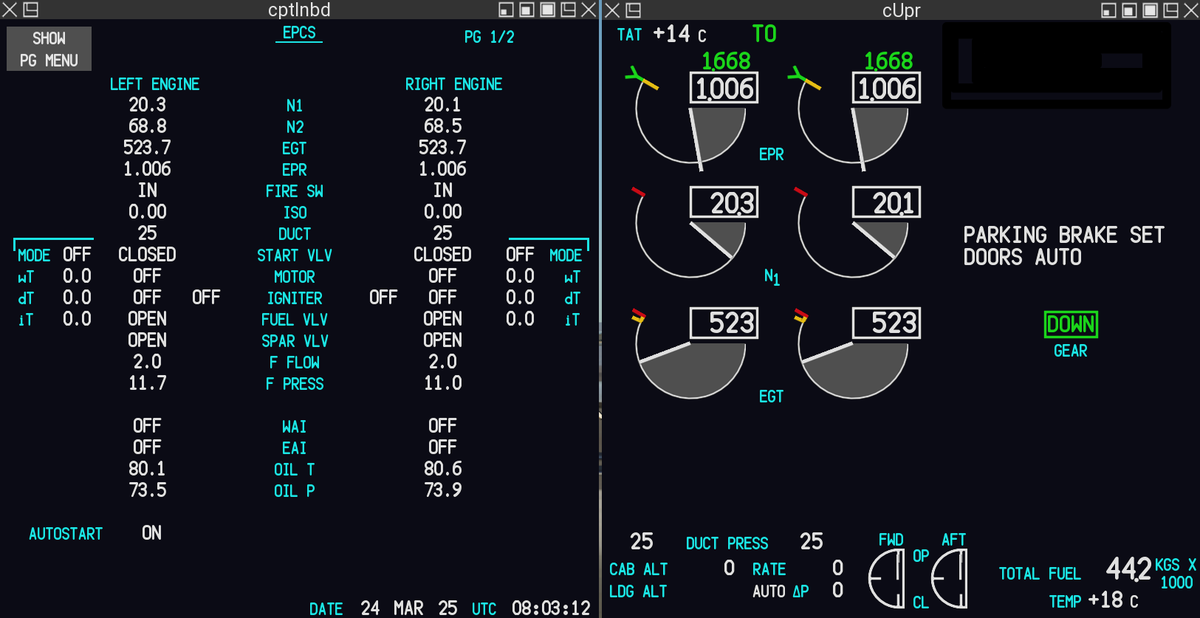Screen dimensions: 1200x618
Task: Click the LEFT ENGINE column header
Action: tap(155, 84)
